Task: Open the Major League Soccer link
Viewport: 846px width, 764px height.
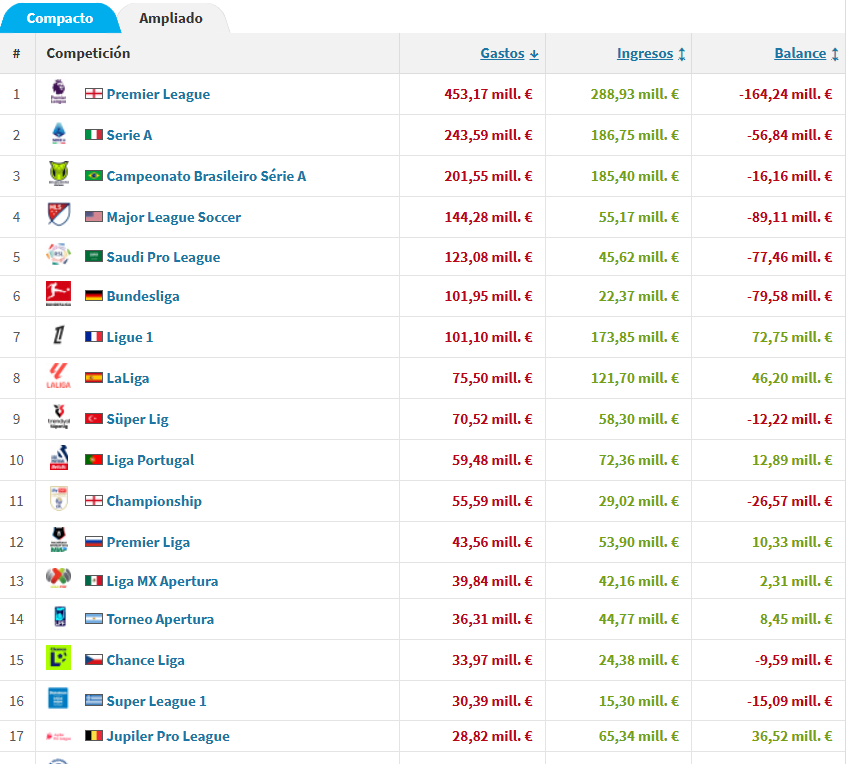Action: coord(174,217)
